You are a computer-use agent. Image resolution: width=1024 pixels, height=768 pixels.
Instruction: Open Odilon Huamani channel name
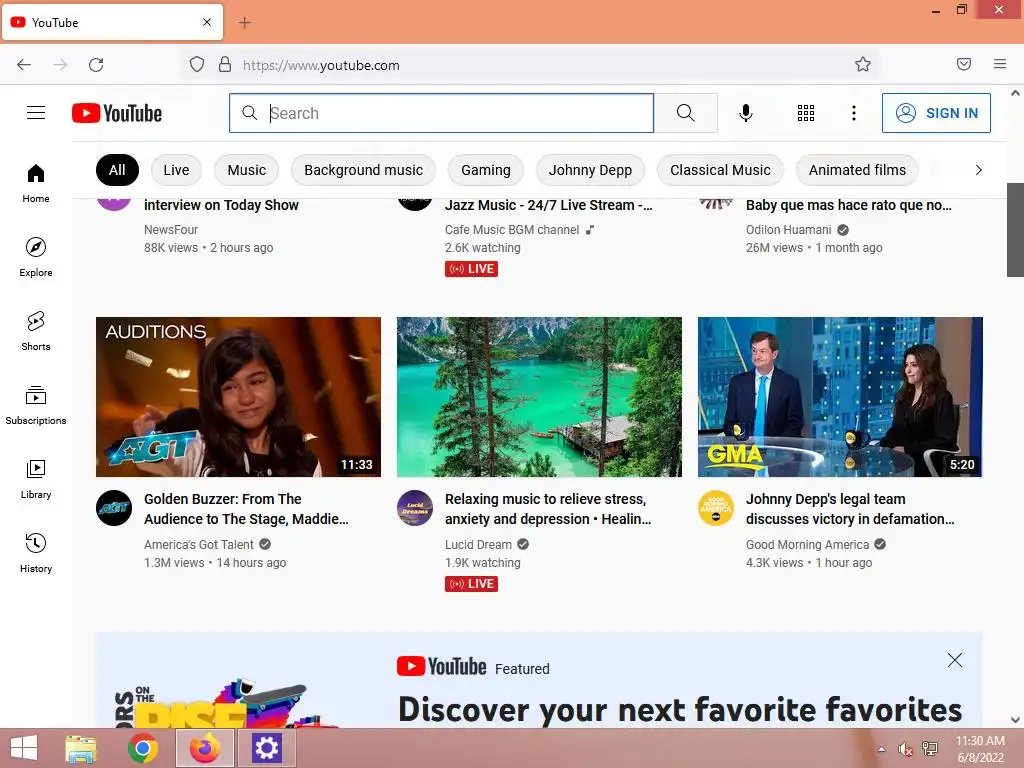pyautogui.click(x=788, y=230)
